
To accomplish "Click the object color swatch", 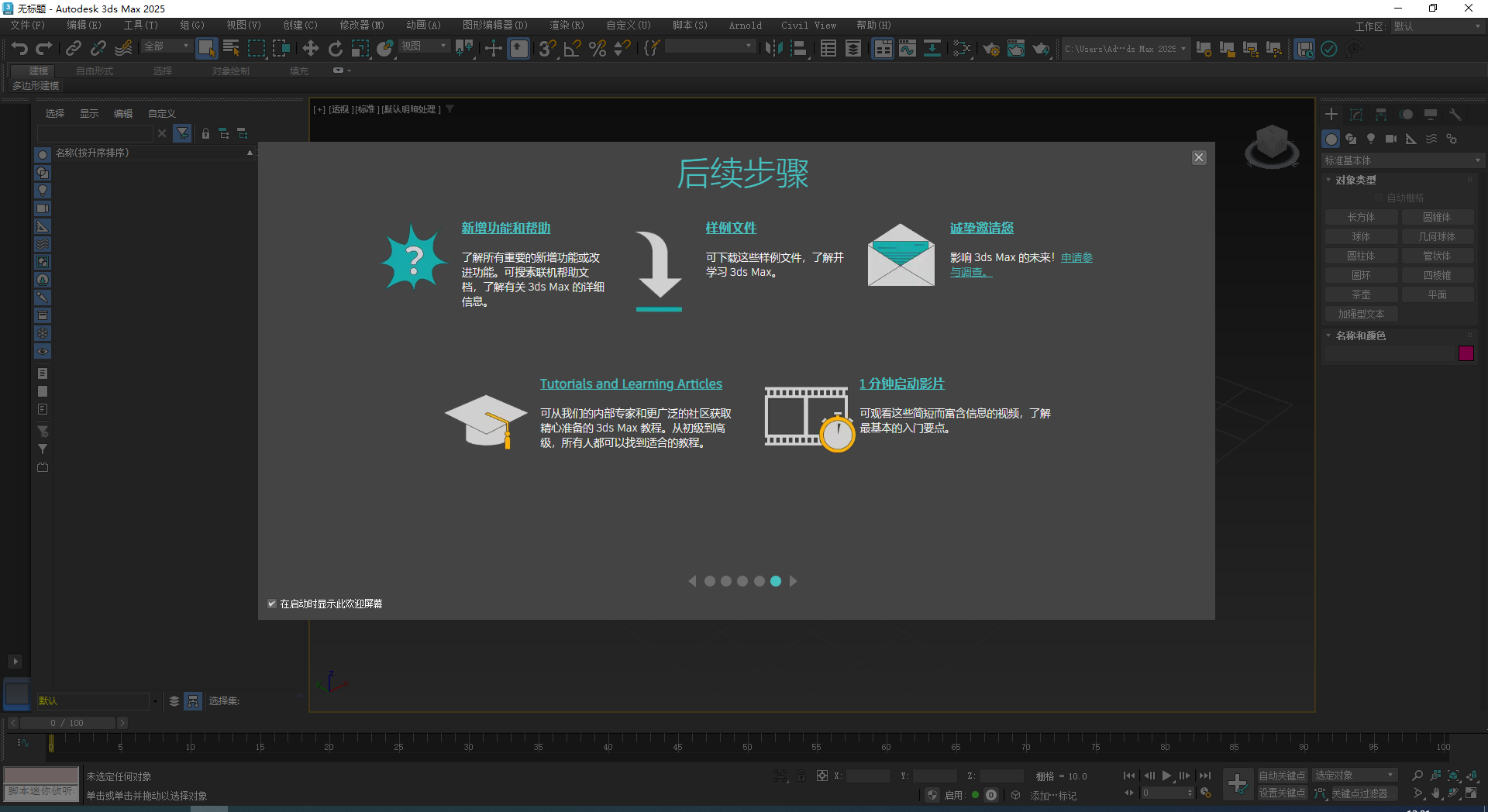I will pos(1466,353).
